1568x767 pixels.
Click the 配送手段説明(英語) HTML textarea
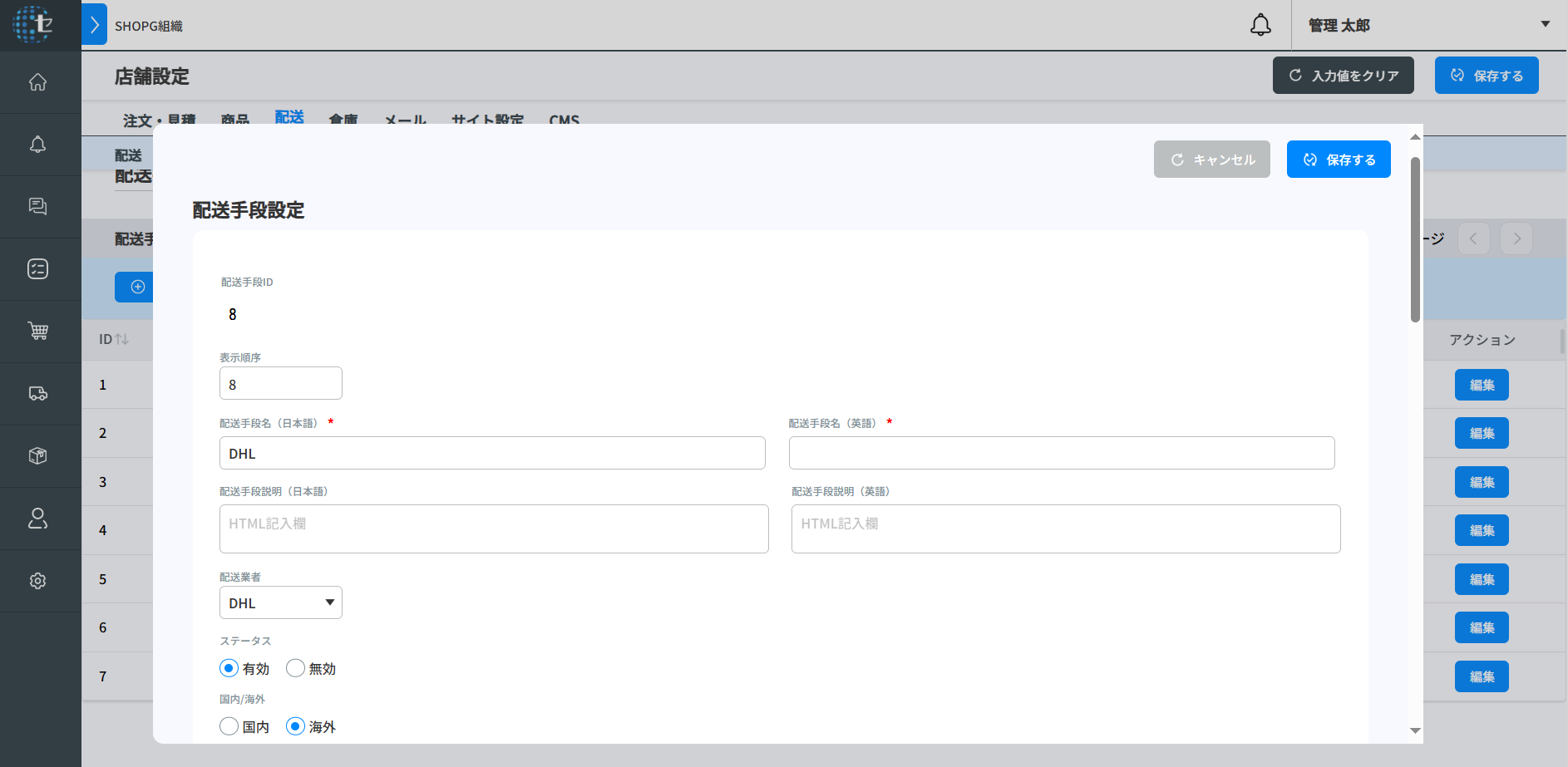[1066, 529]
